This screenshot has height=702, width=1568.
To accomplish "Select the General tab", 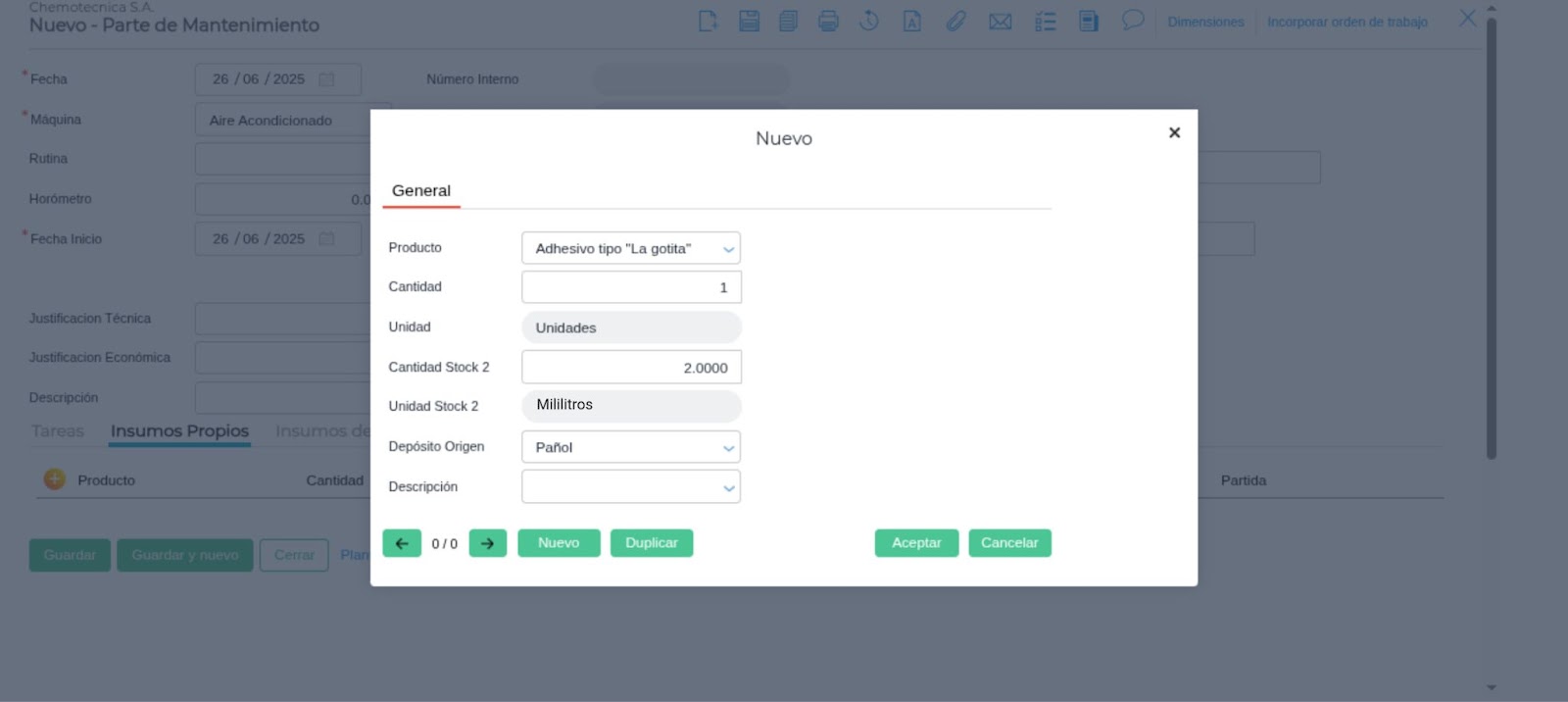I will (x=421, y=191).
